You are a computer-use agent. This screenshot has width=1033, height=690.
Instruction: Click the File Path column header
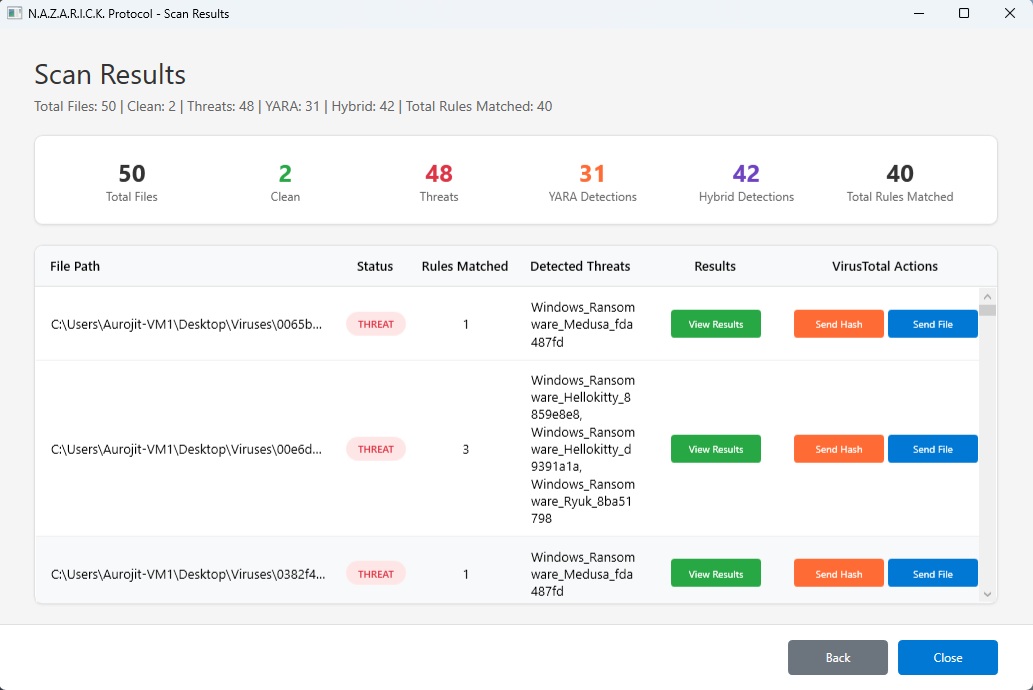(75, 266)
